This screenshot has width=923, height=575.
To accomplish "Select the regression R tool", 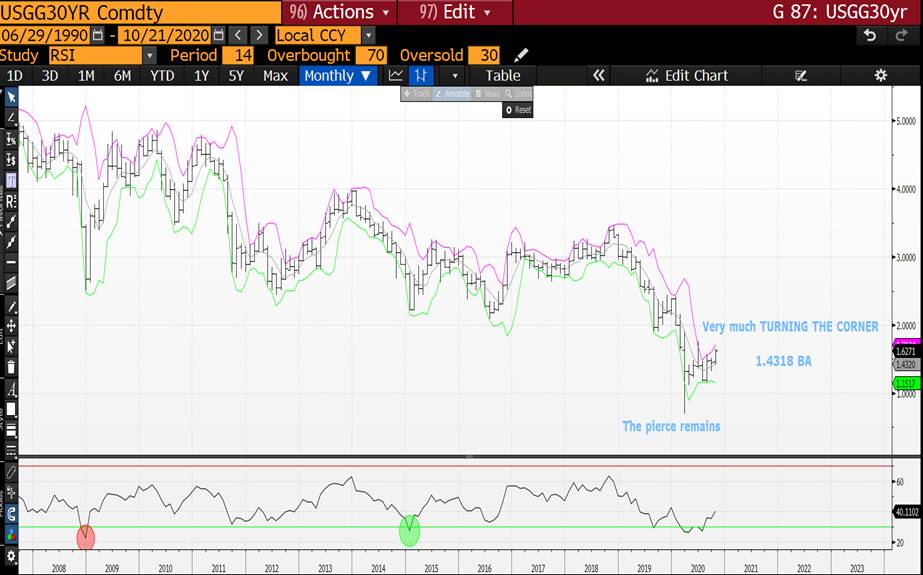I will click(x=11, y=201).
